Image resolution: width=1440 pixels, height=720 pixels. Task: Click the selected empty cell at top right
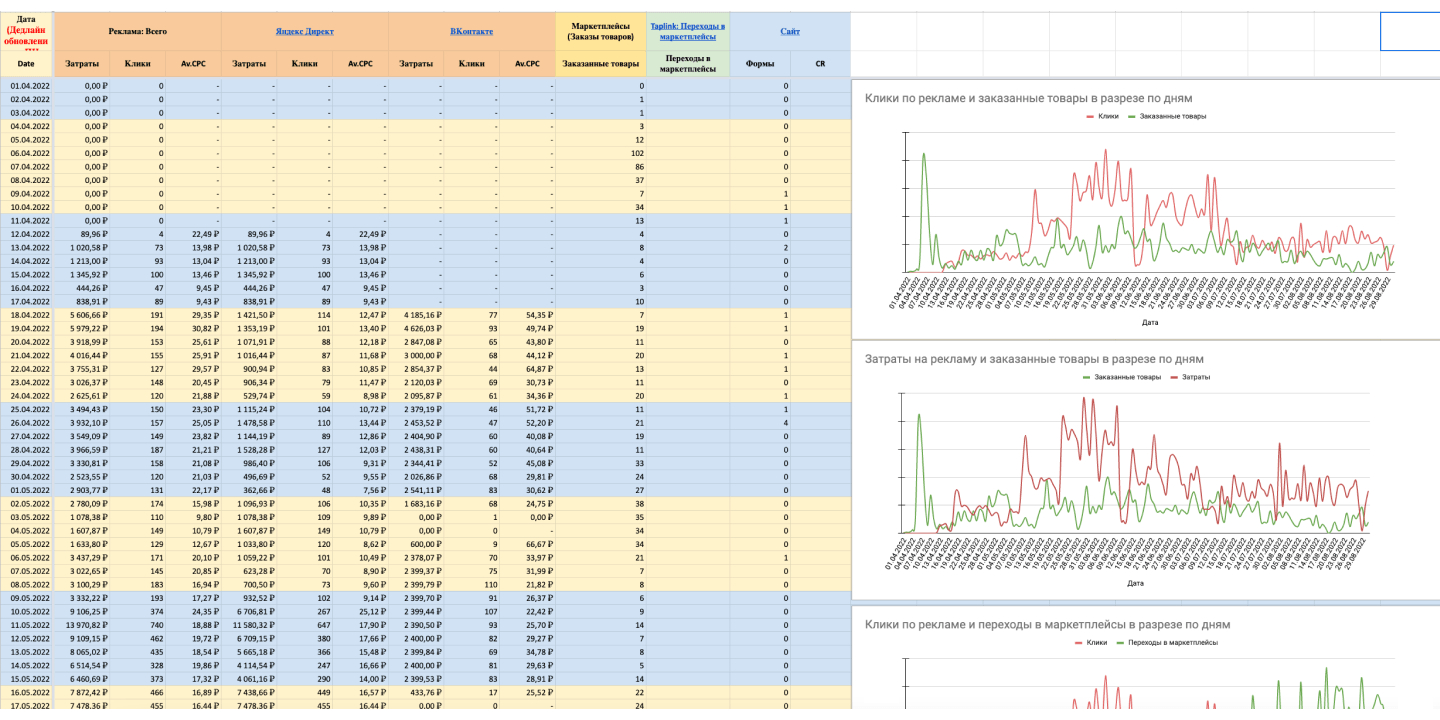(1409, 32)
